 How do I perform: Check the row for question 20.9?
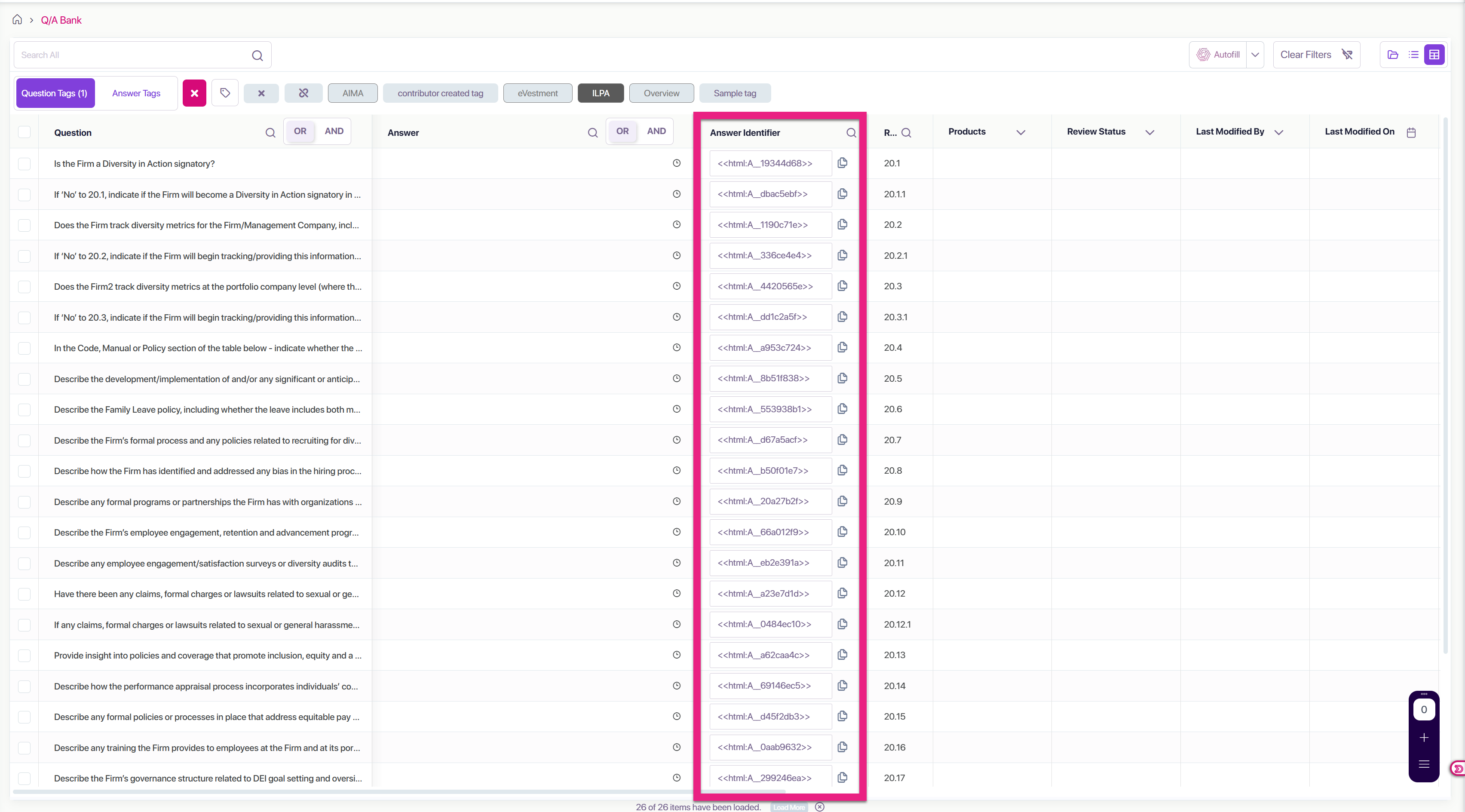click(x=24, y=502)
